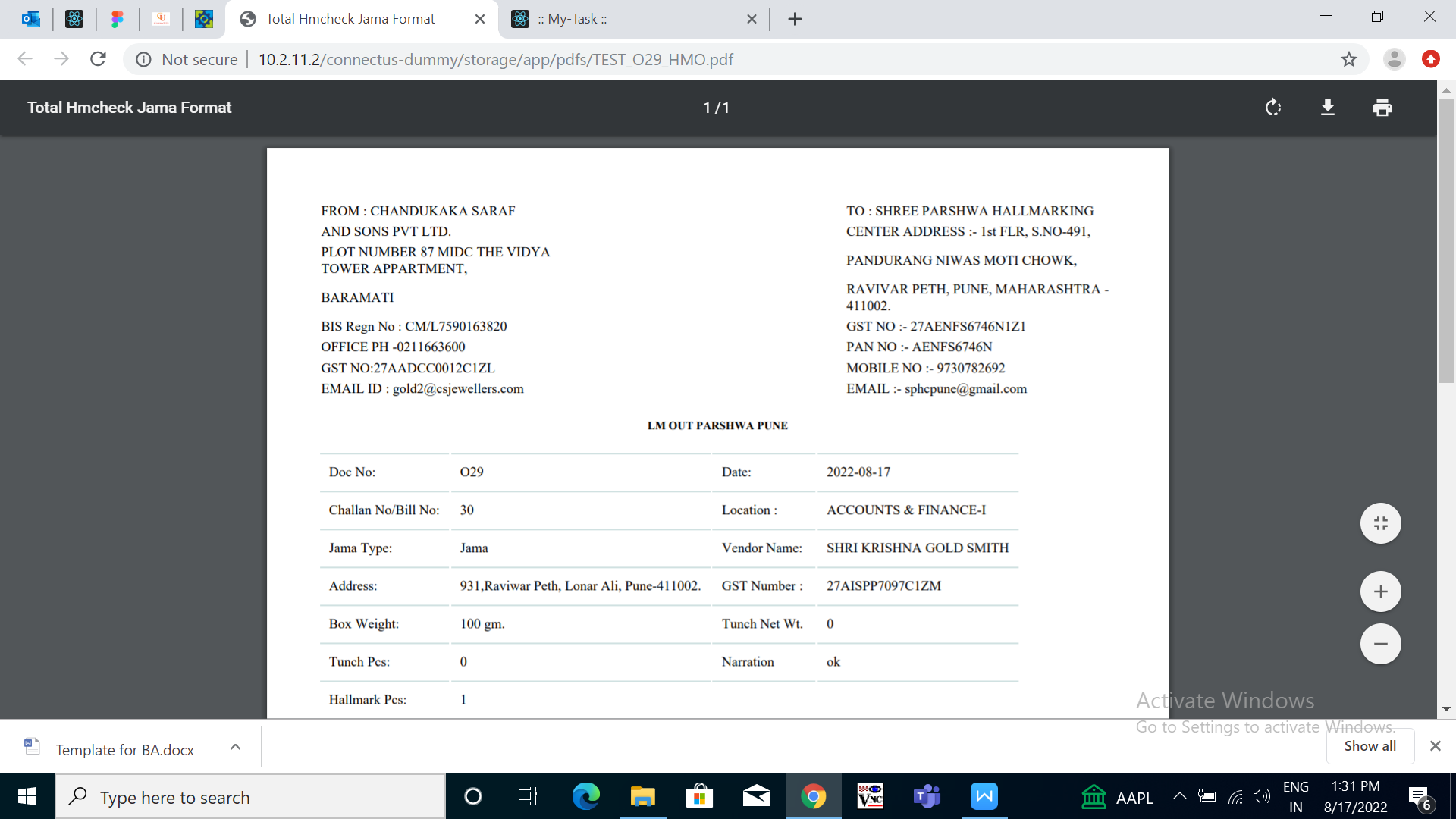This screenshot has width=1456, height=819.
Task: Open File Explorer from taskbar
Action: (x=642, y=796)
